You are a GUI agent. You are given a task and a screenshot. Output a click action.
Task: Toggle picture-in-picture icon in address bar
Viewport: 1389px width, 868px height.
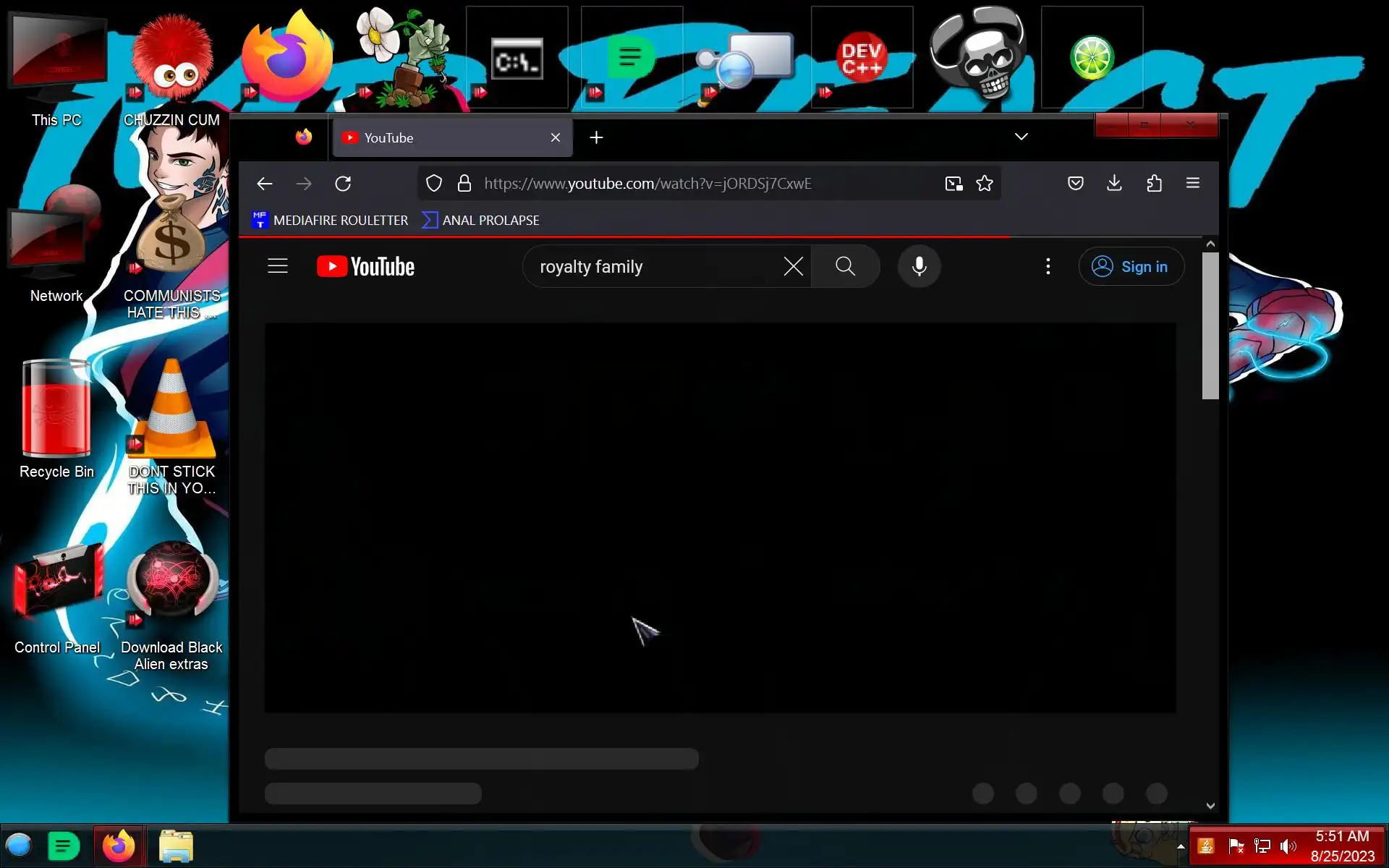[953, 184]
